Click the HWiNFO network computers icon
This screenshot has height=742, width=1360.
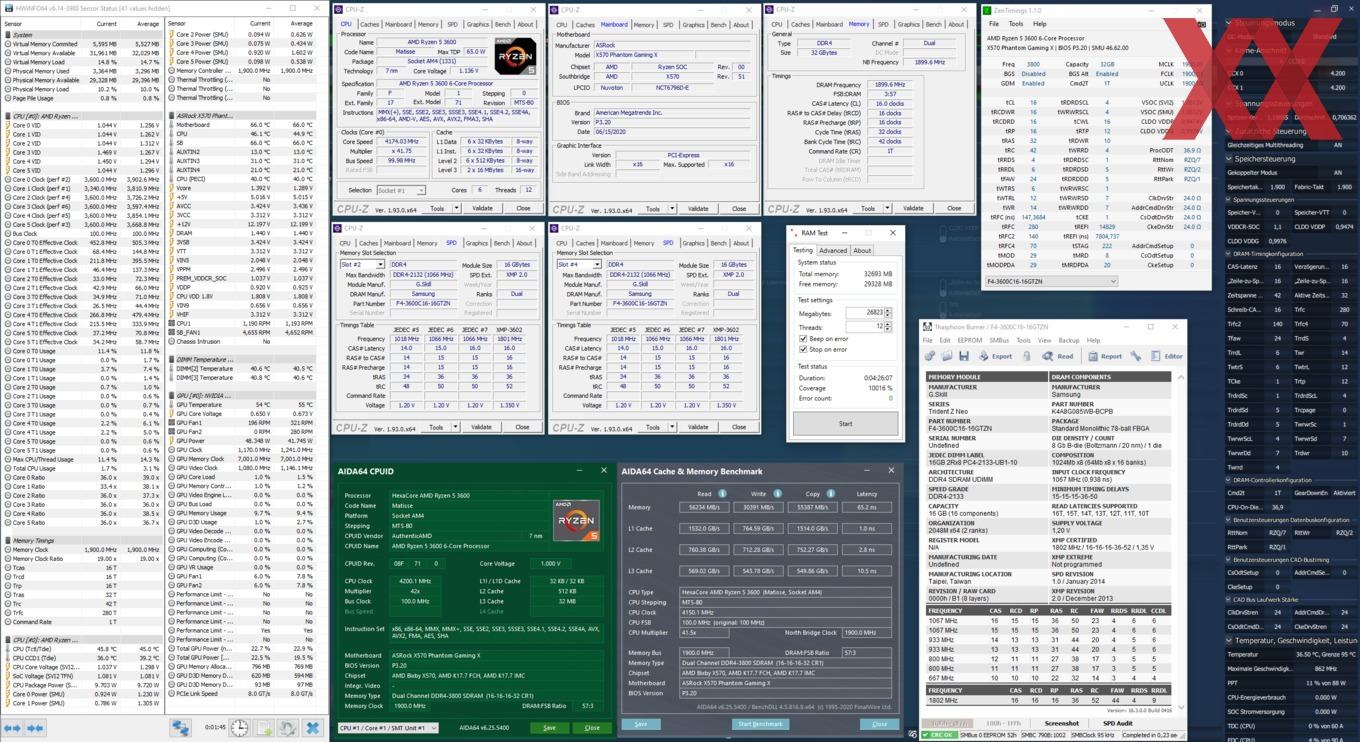180,728
